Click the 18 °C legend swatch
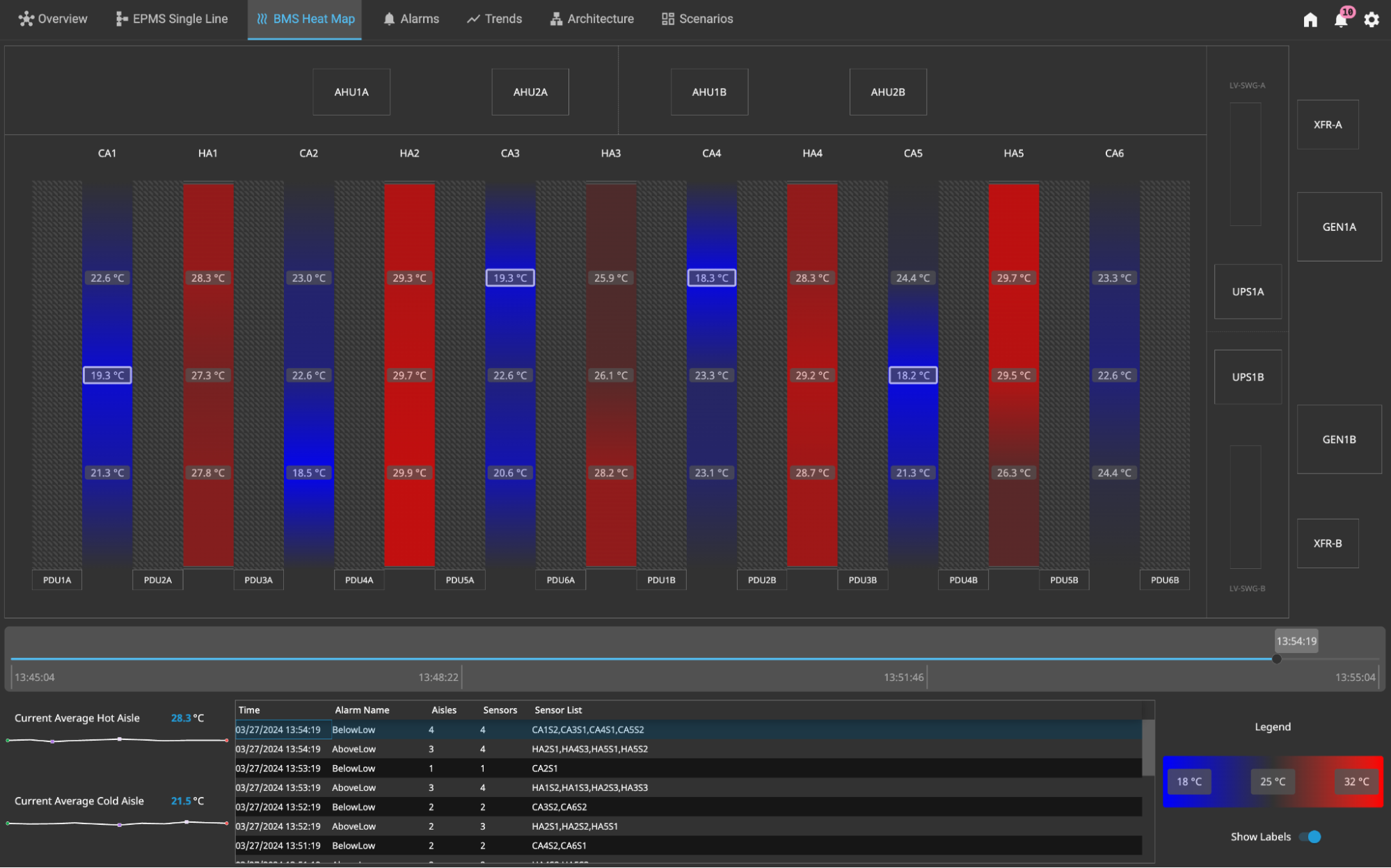 coord(1189,782)
